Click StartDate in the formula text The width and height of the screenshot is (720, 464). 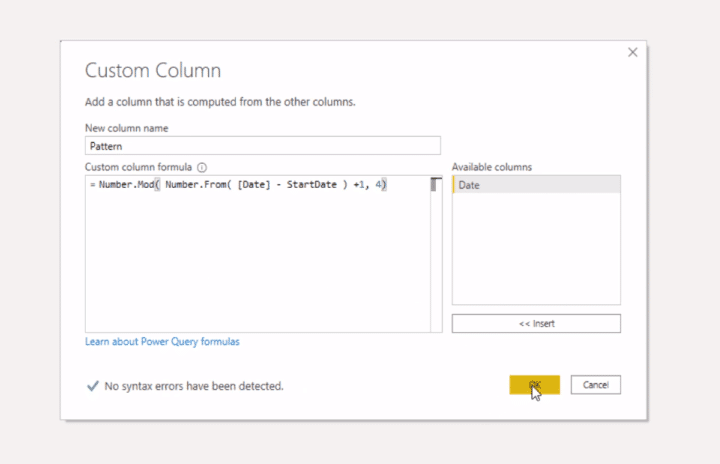coord(312,185)
